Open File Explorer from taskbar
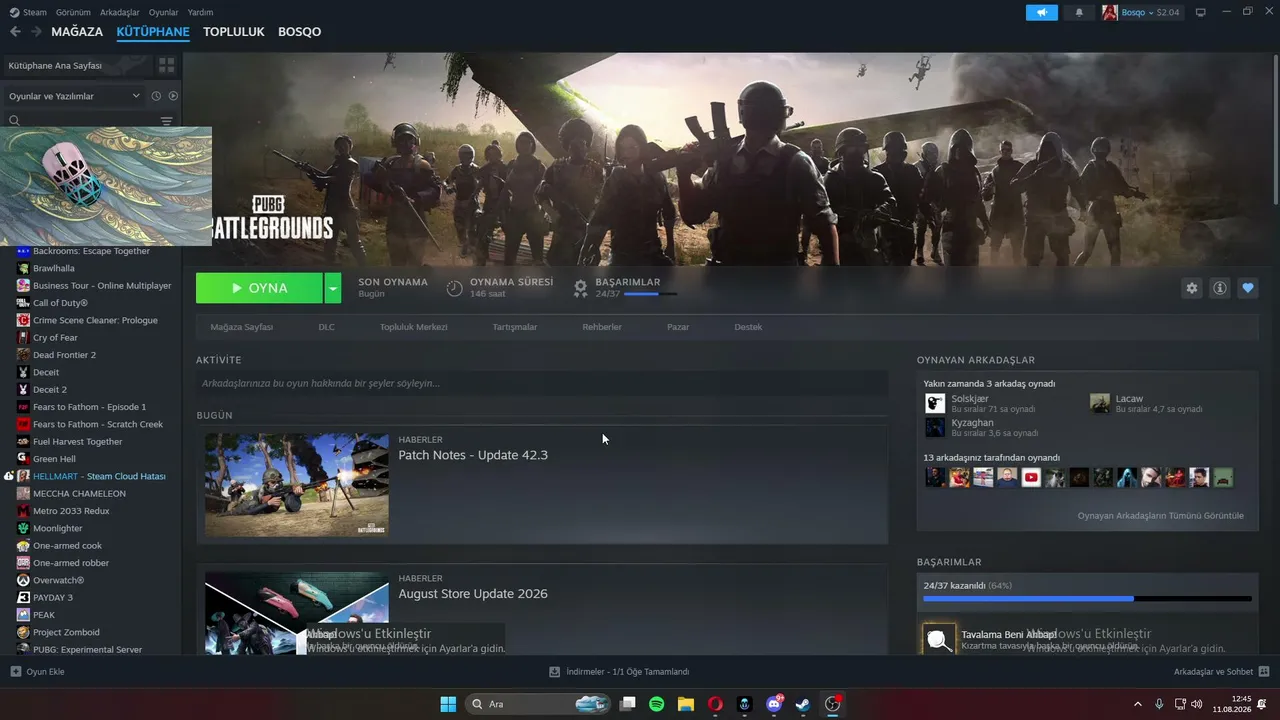Screen dimensions: 1280x720 [686, 704]
